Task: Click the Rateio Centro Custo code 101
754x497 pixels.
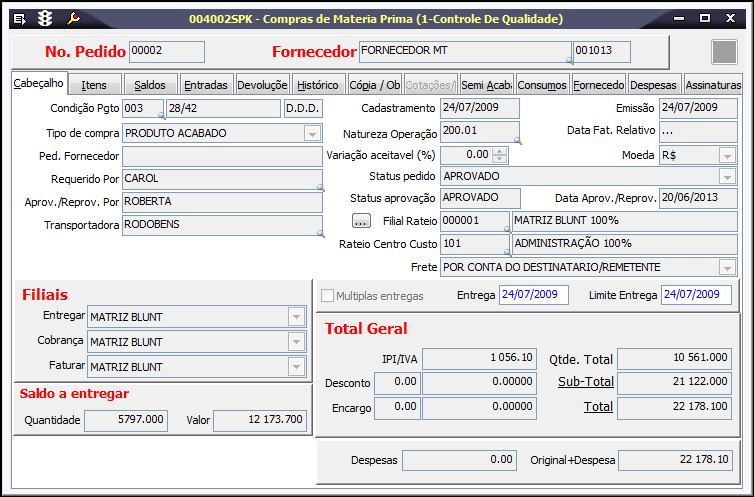Action: 475,244
